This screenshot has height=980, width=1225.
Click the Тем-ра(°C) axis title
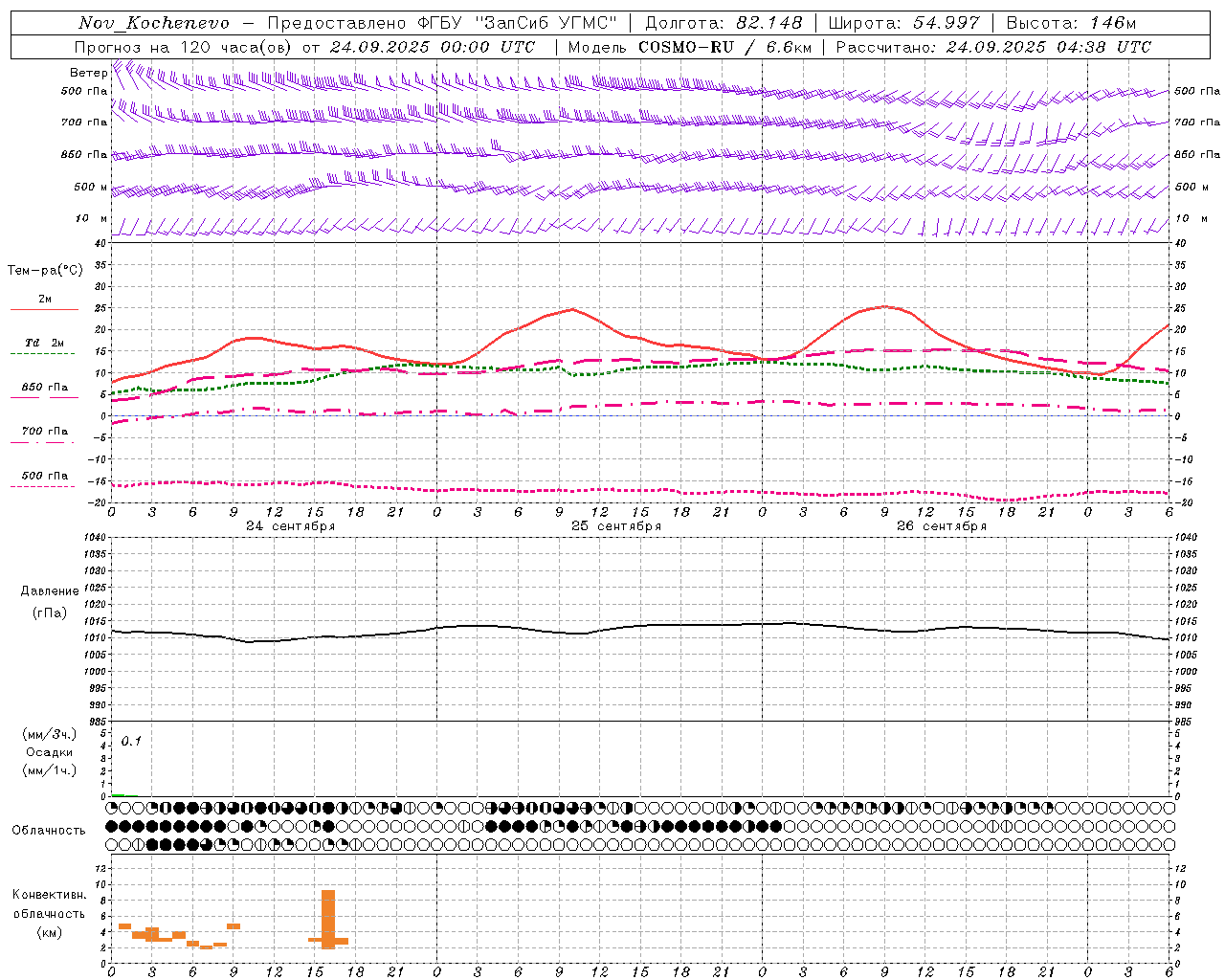[45, 271]
